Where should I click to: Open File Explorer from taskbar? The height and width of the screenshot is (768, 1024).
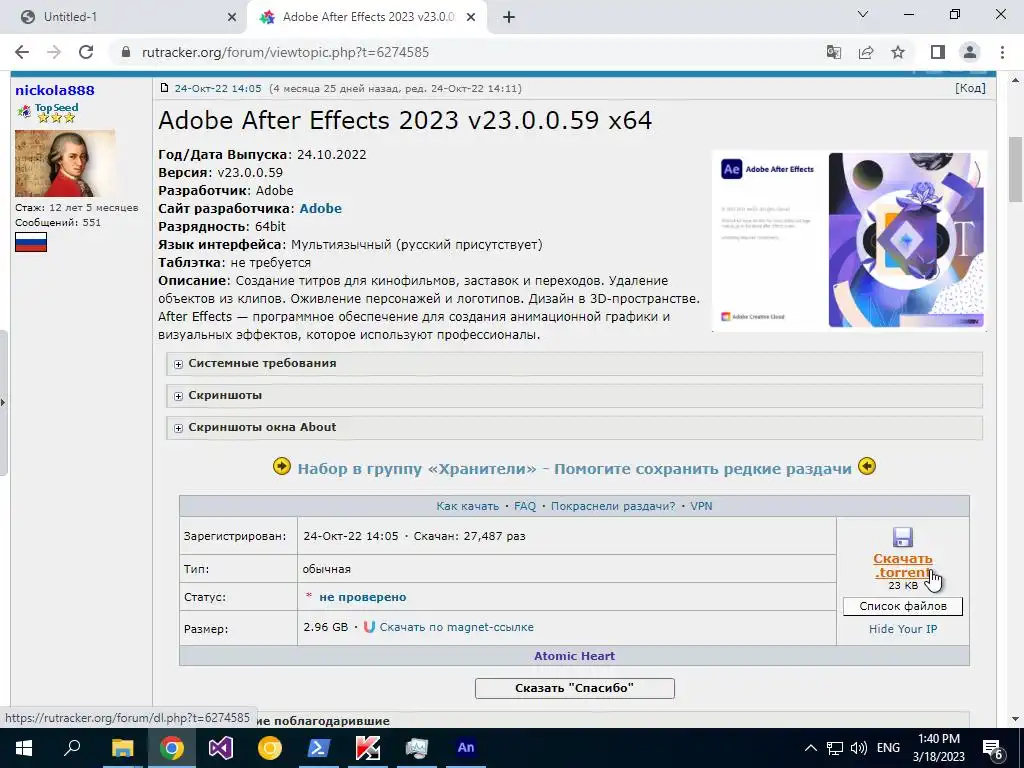(x=122, y=748)
